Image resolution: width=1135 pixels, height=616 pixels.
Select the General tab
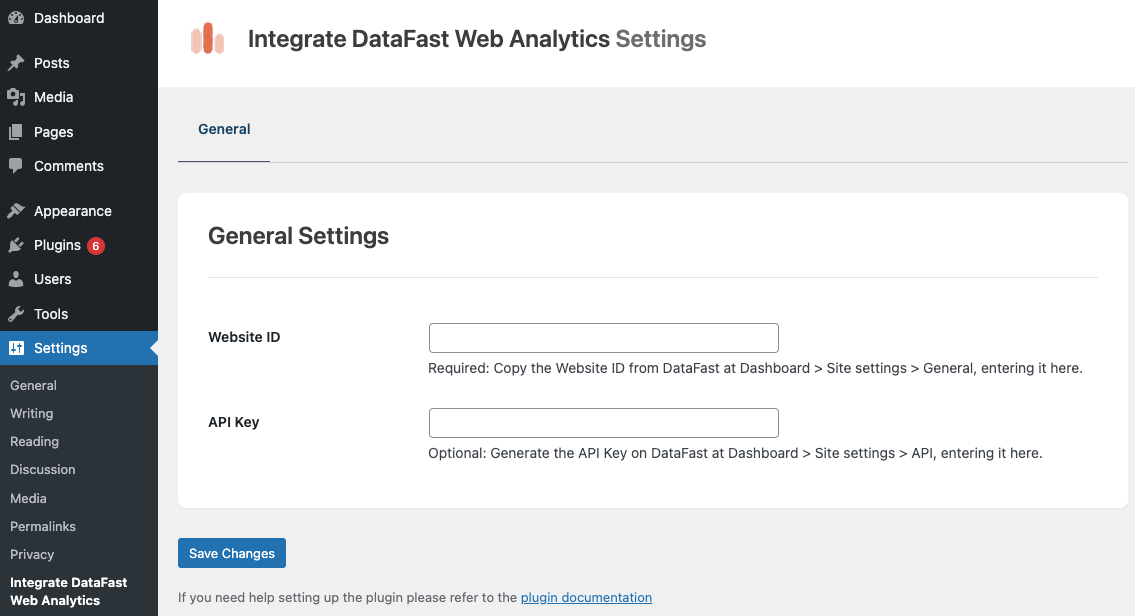coord(224,129)
